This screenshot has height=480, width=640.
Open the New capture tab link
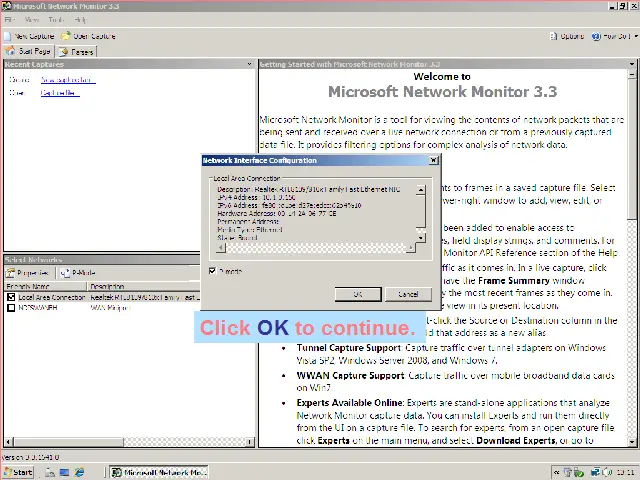(68, 80)
